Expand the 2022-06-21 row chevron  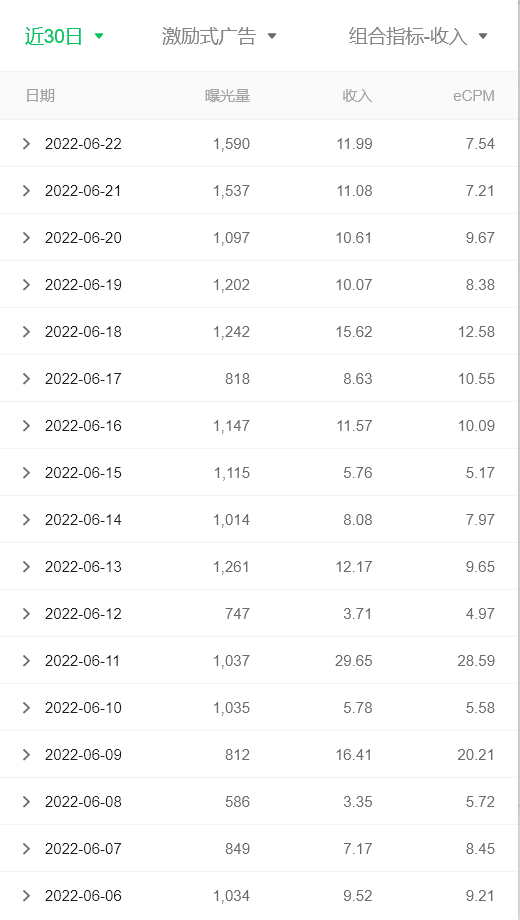click(x=26, y=191)
